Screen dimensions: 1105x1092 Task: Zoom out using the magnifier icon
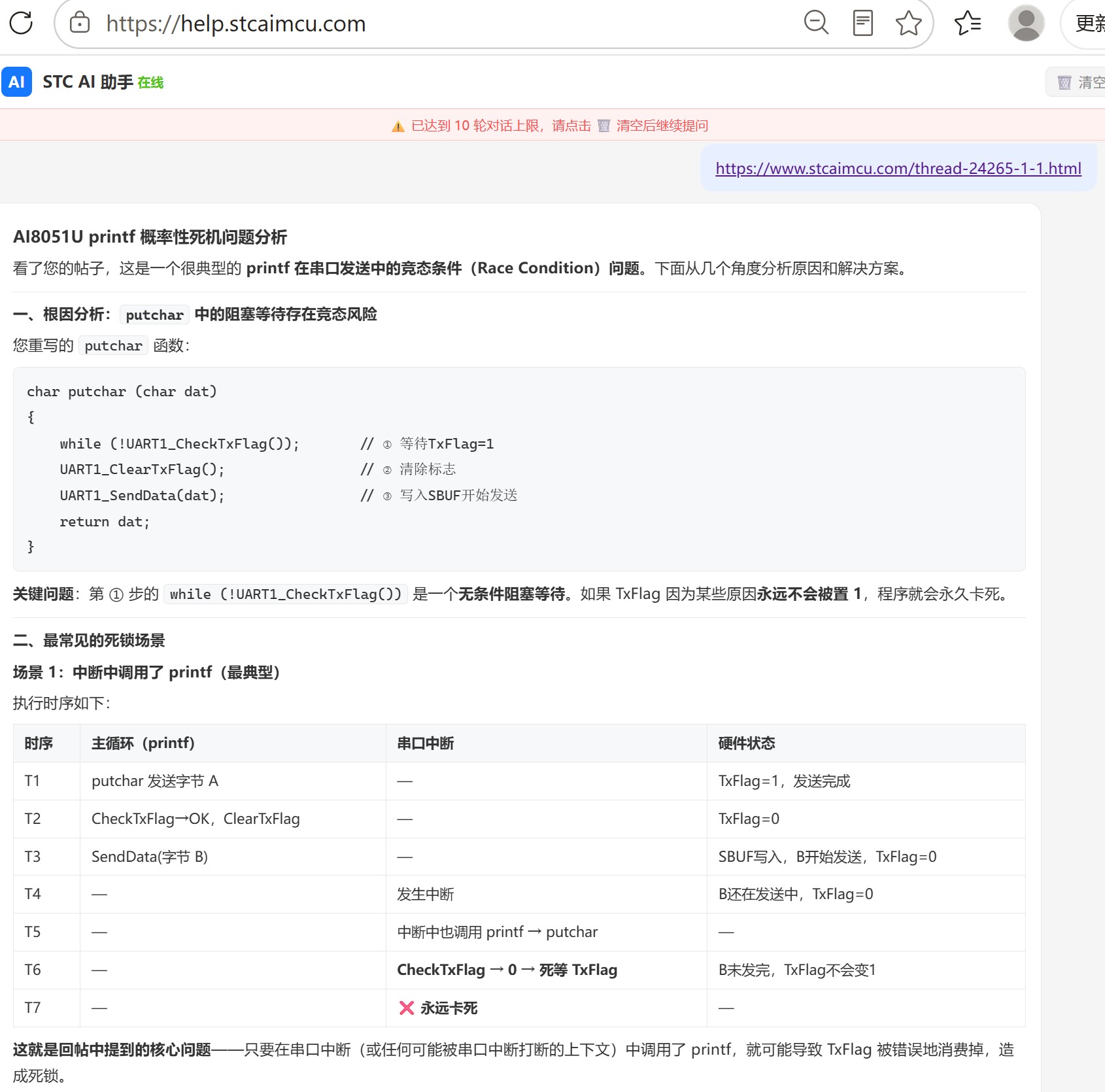tap(816, 23)
